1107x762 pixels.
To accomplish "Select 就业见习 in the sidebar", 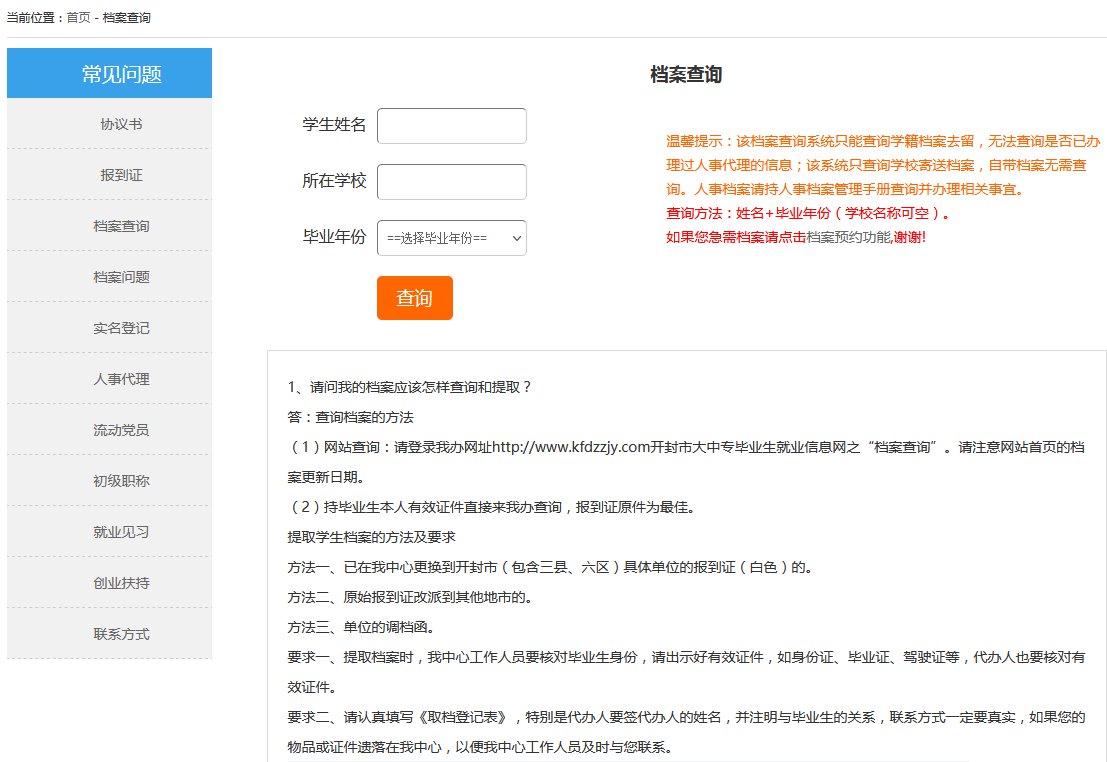I will [121, 532].
